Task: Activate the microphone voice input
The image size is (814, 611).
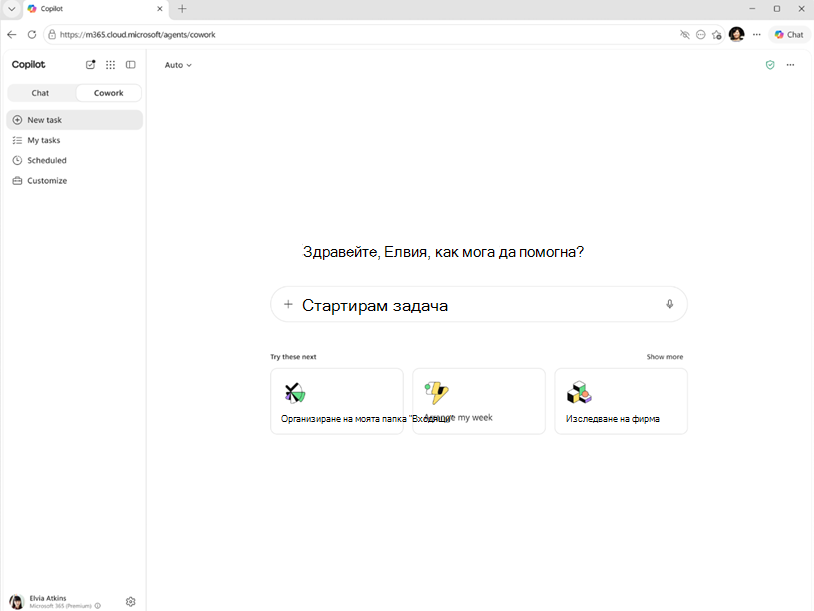Action: 670,304
